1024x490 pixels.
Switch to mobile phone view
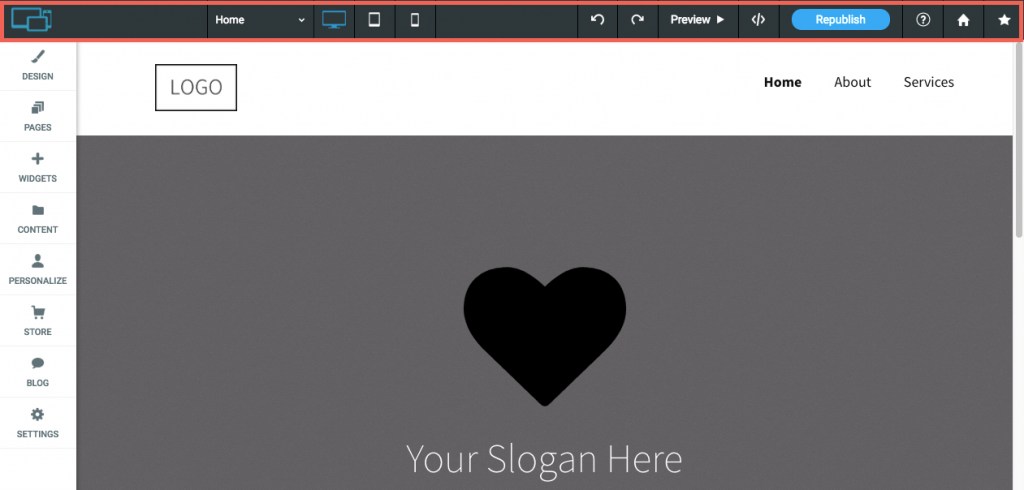point(415,20)
